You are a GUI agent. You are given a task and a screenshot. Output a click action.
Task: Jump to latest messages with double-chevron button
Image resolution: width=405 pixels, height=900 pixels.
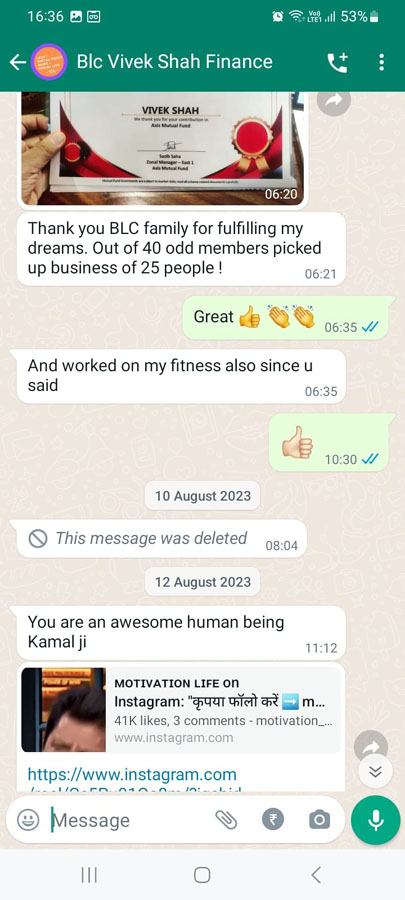click(376, 771)
